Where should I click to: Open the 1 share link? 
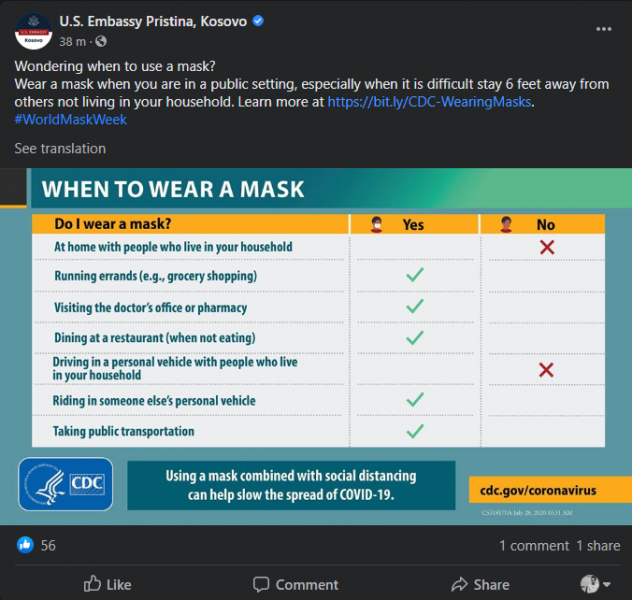click(598, 546)
